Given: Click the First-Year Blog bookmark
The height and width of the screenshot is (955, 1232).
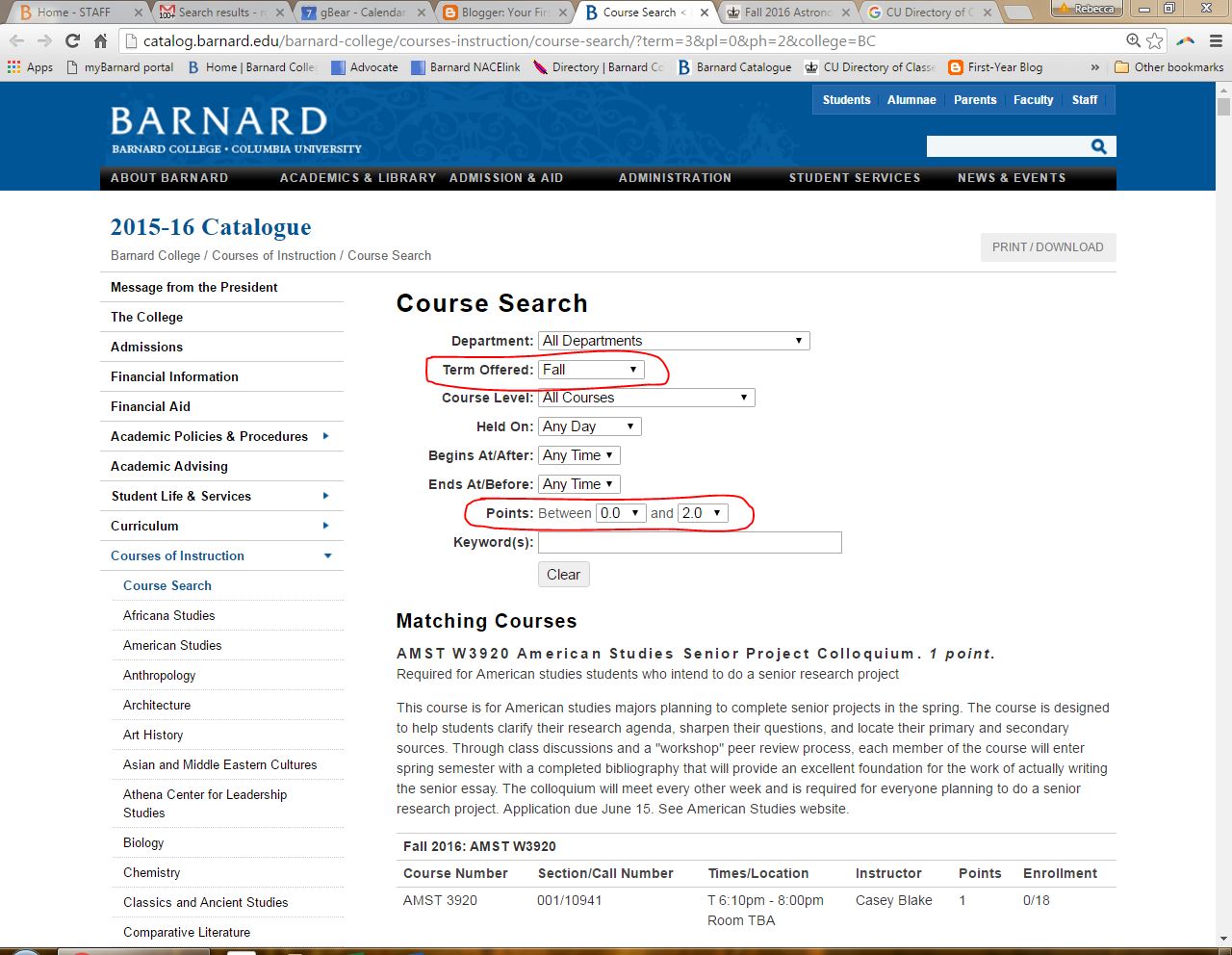Looking at the screenshot, I should click(995, 67).
